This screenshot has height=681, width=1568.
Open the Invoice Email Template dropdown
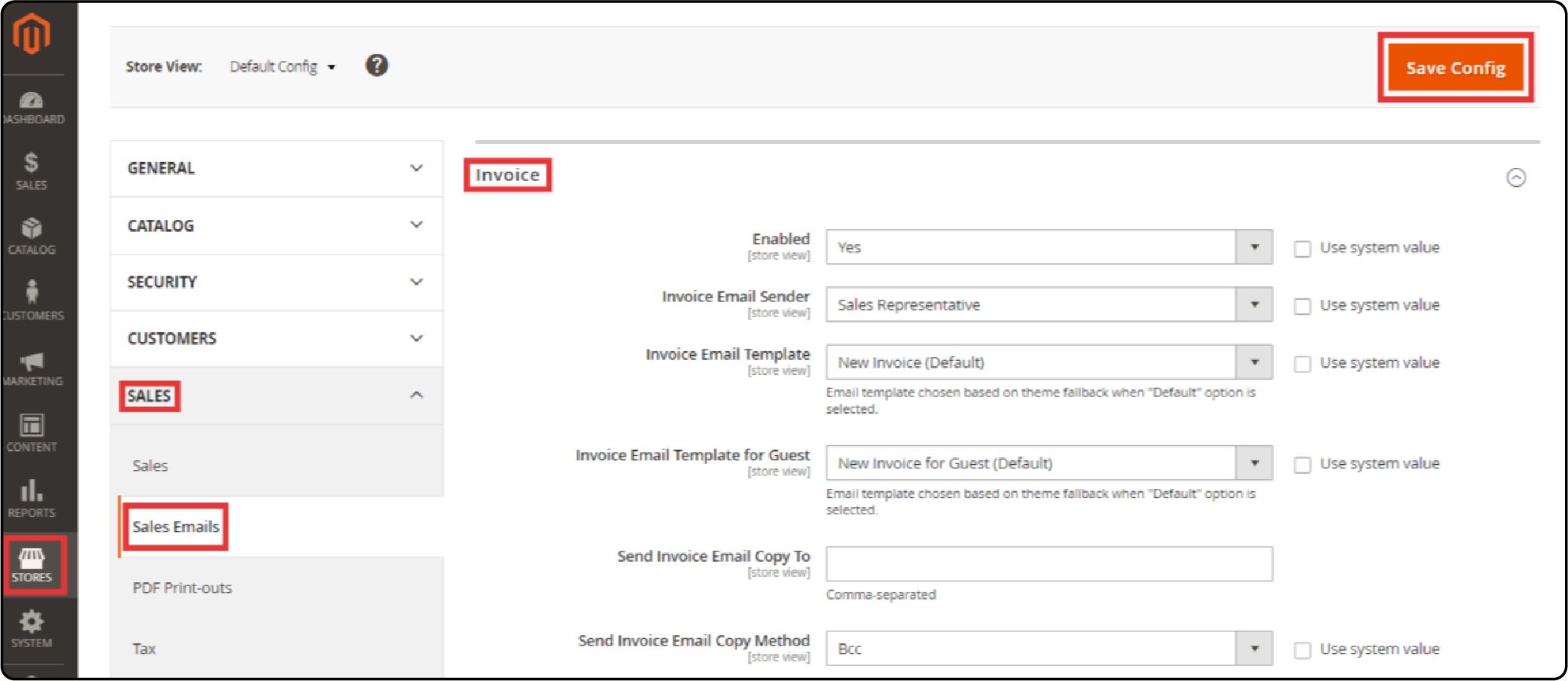point(1049,362)
